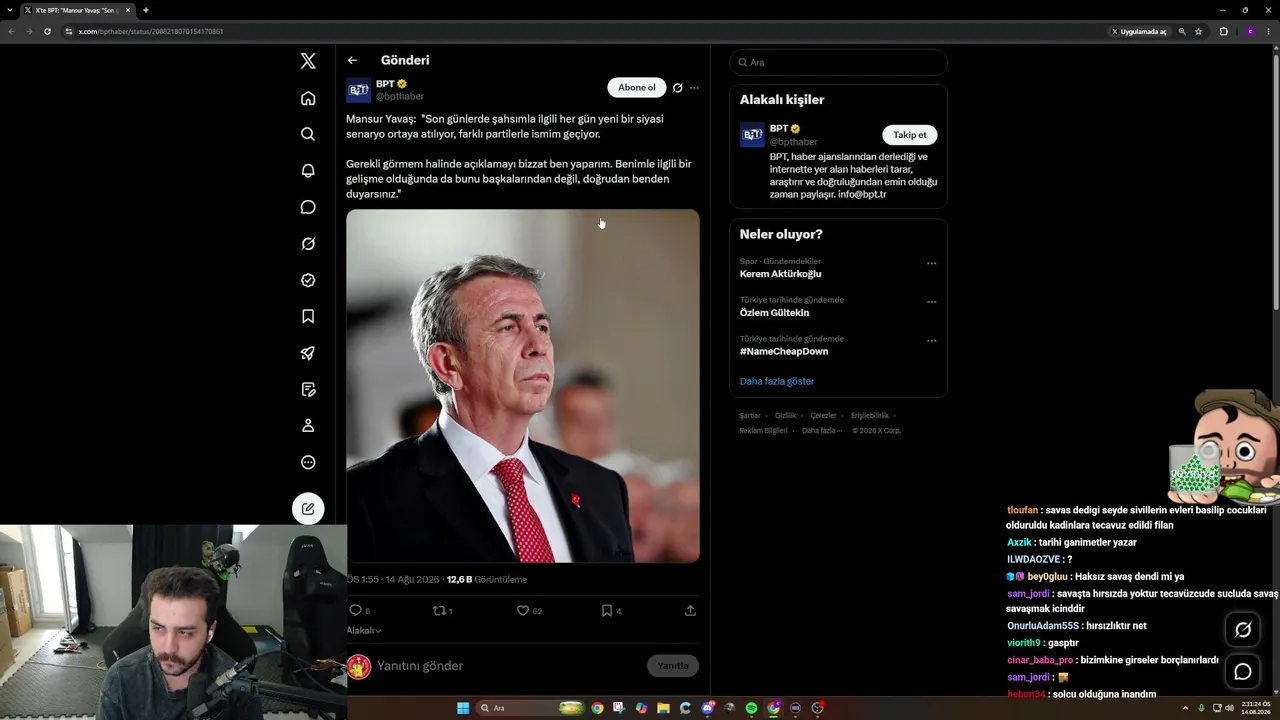Open Profile person icon in sidebar
The image size is (1280, 720).
click(x=308, y=426)
